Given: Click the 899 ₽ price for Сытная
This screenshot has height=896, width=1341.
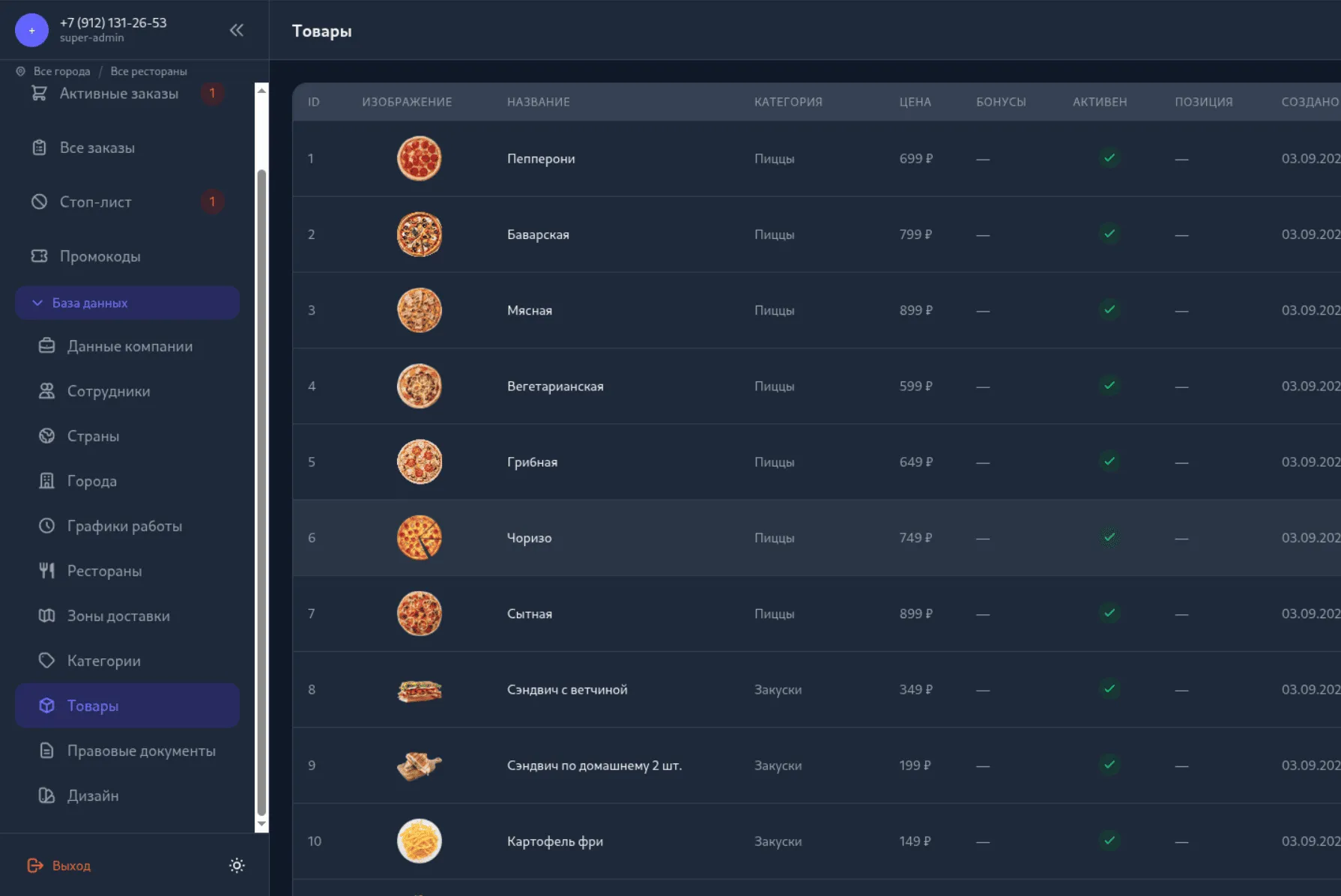Looking at the screenshot, I should [x=915, y=614].
